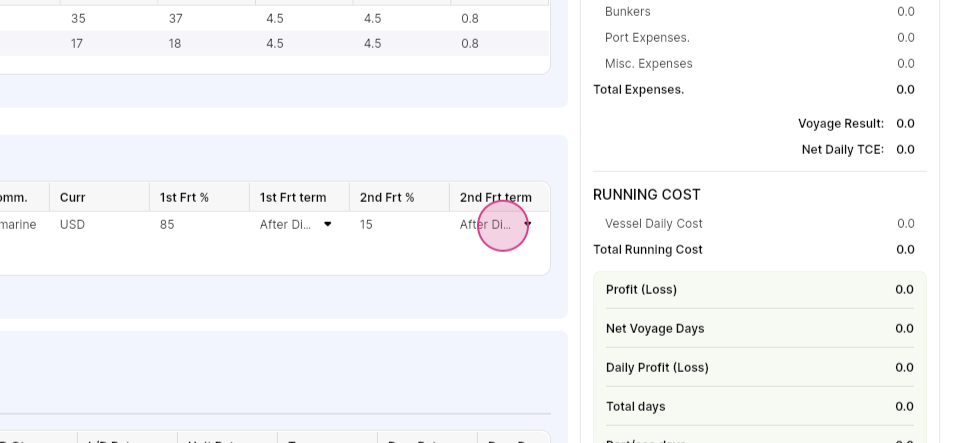
Task: Click the 'Net Daily TCE:' label
Action: [843, 149]
